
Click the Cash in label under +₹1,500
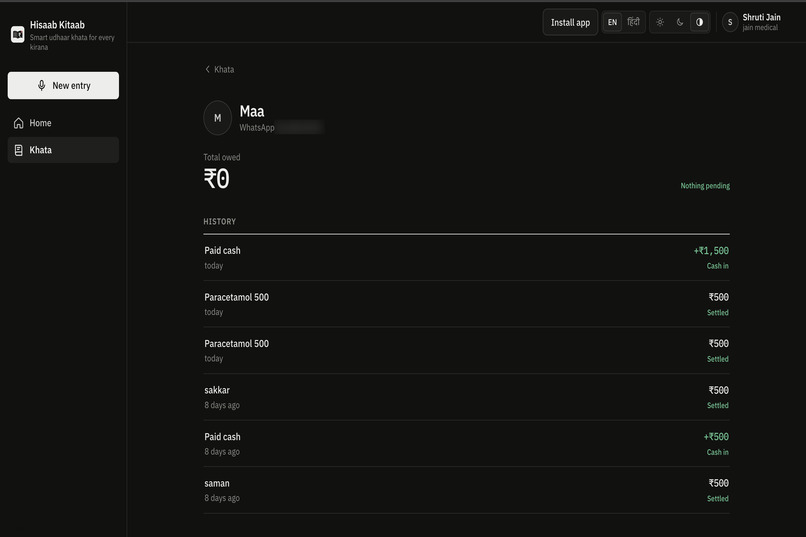[x=718, y=266]
